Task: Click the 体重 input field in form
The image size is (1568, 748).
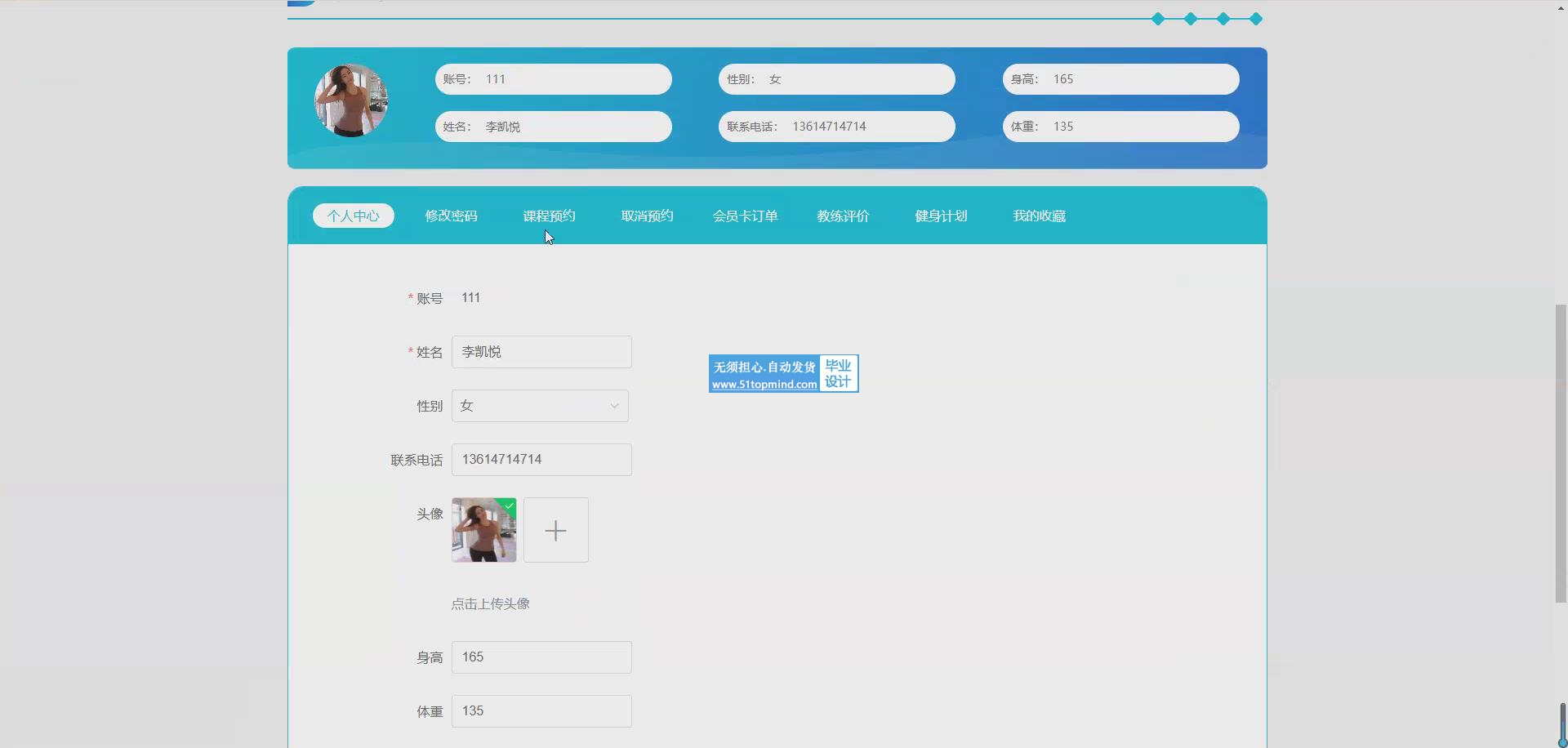Action: click(x=541, y=711)
